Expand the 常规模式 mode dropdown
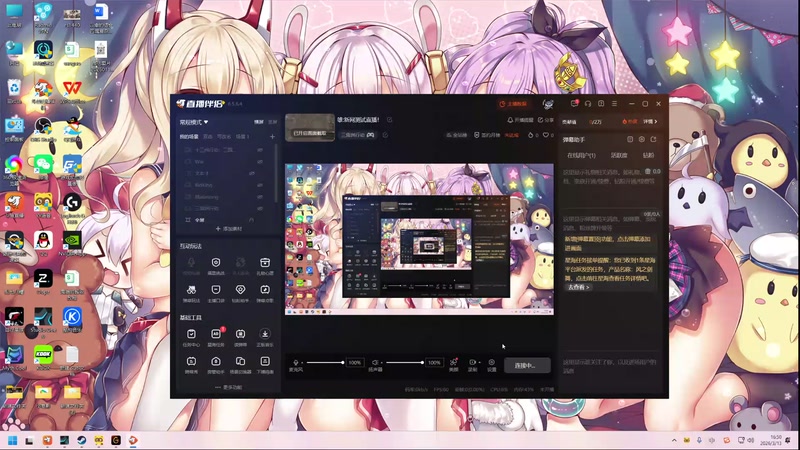 point(194,122)
